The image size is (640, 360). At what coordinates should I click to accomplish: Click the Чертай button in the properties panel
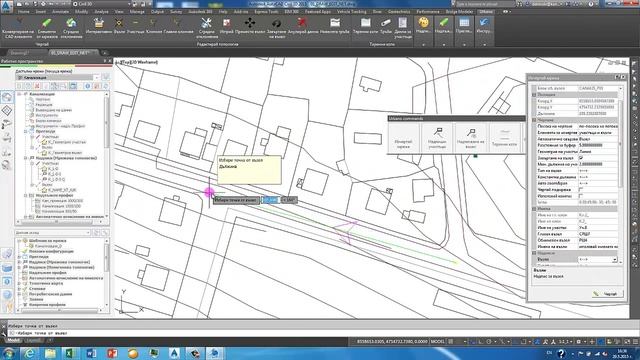(x=607, y=293)
